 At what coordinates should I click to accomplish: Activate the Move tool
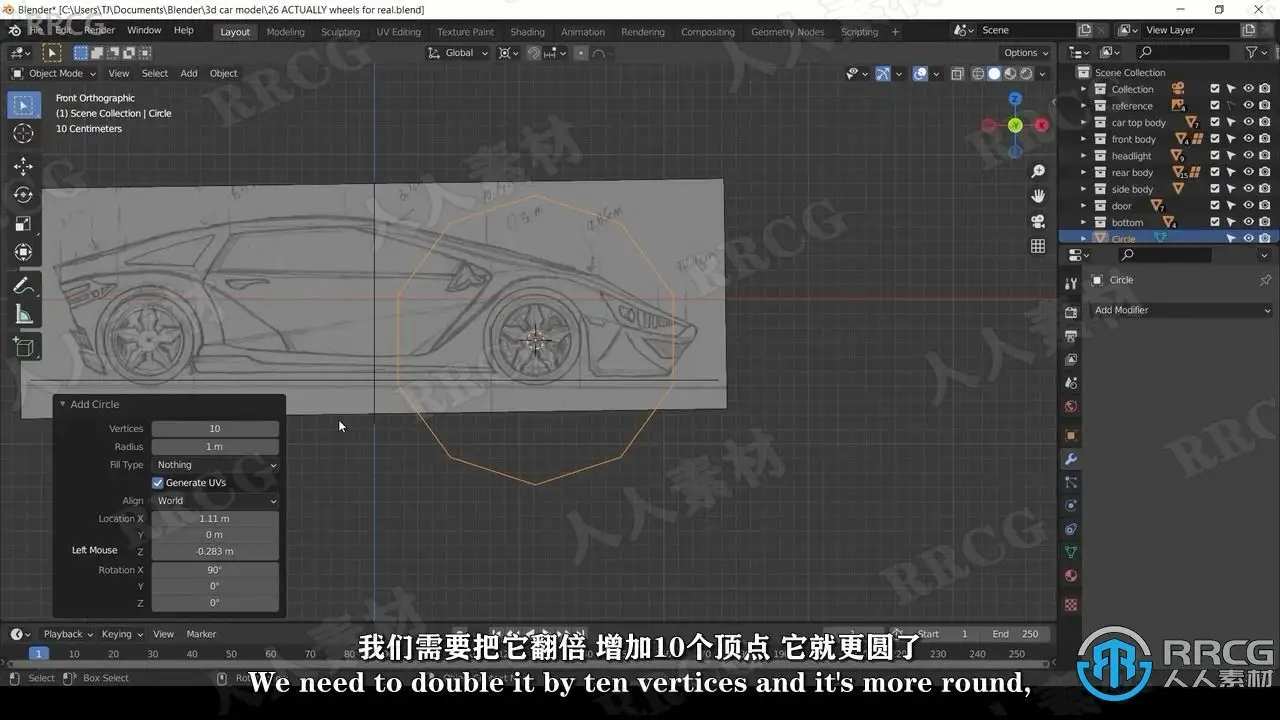pos(23,166)
